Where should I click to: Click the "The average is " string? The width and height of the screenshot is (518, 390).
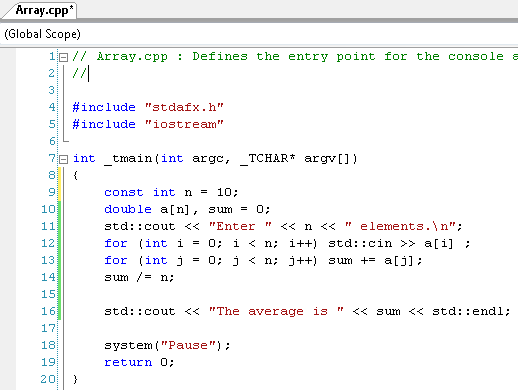276,311
